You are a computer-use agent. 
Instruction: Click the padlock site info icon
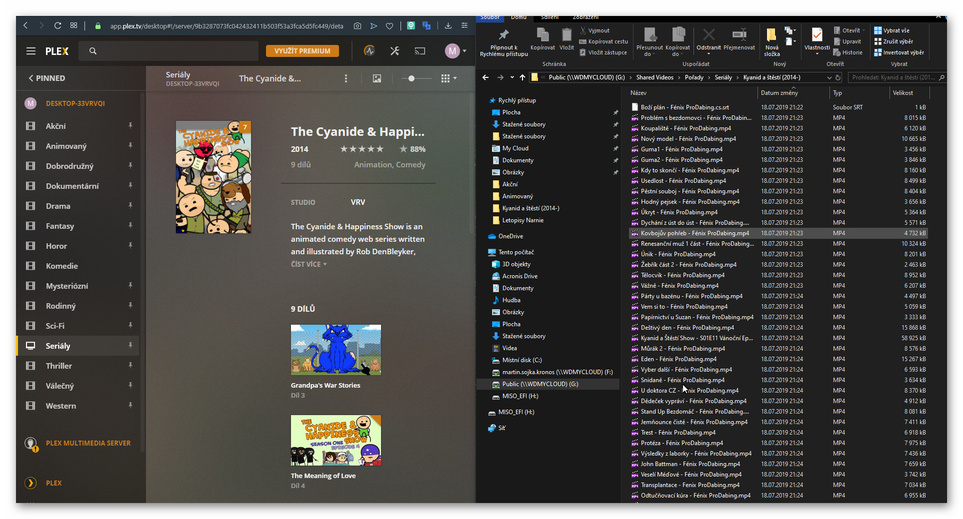tap(97, 26)
